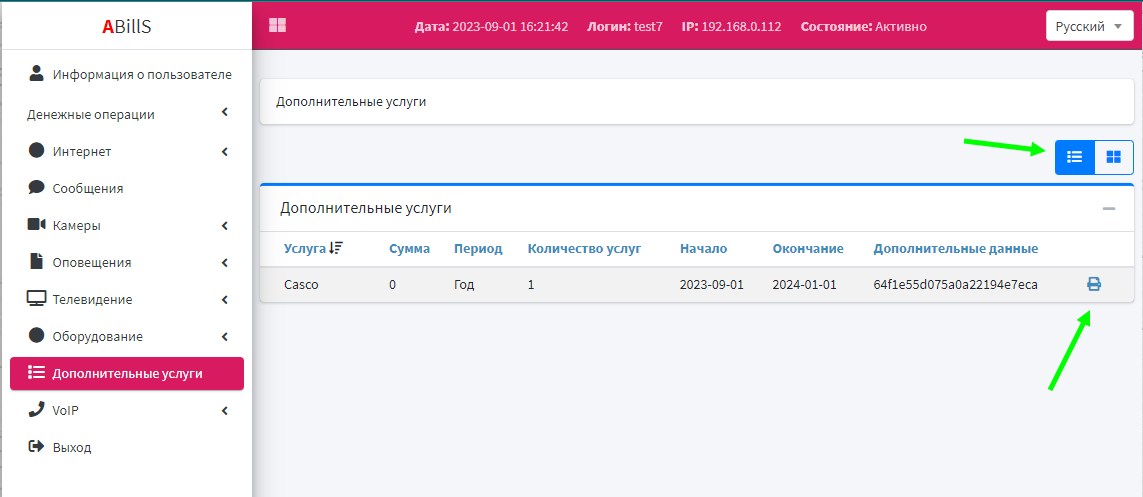
Task: Switch to list view toggle
Action: [1074, 157]
